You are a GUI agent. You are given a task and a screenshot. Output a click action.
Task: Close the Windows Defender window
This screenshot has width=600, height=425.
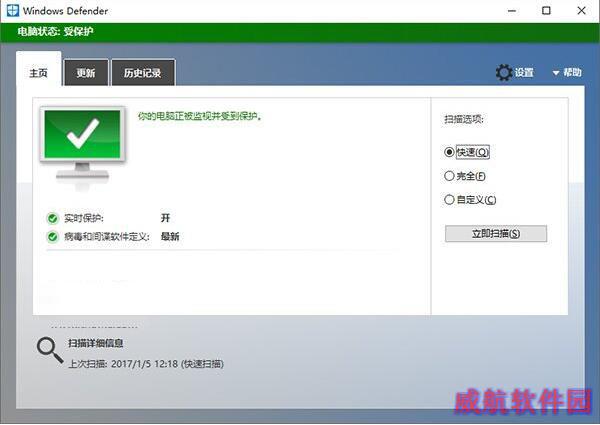581,11
